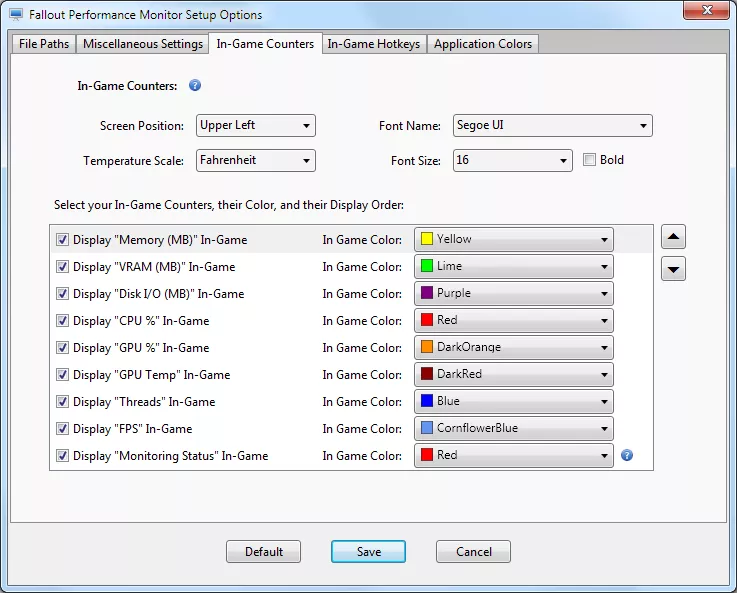
Task: Toggle Display "GPU Temp" In-Game checkbox
Action: [62, 375]
